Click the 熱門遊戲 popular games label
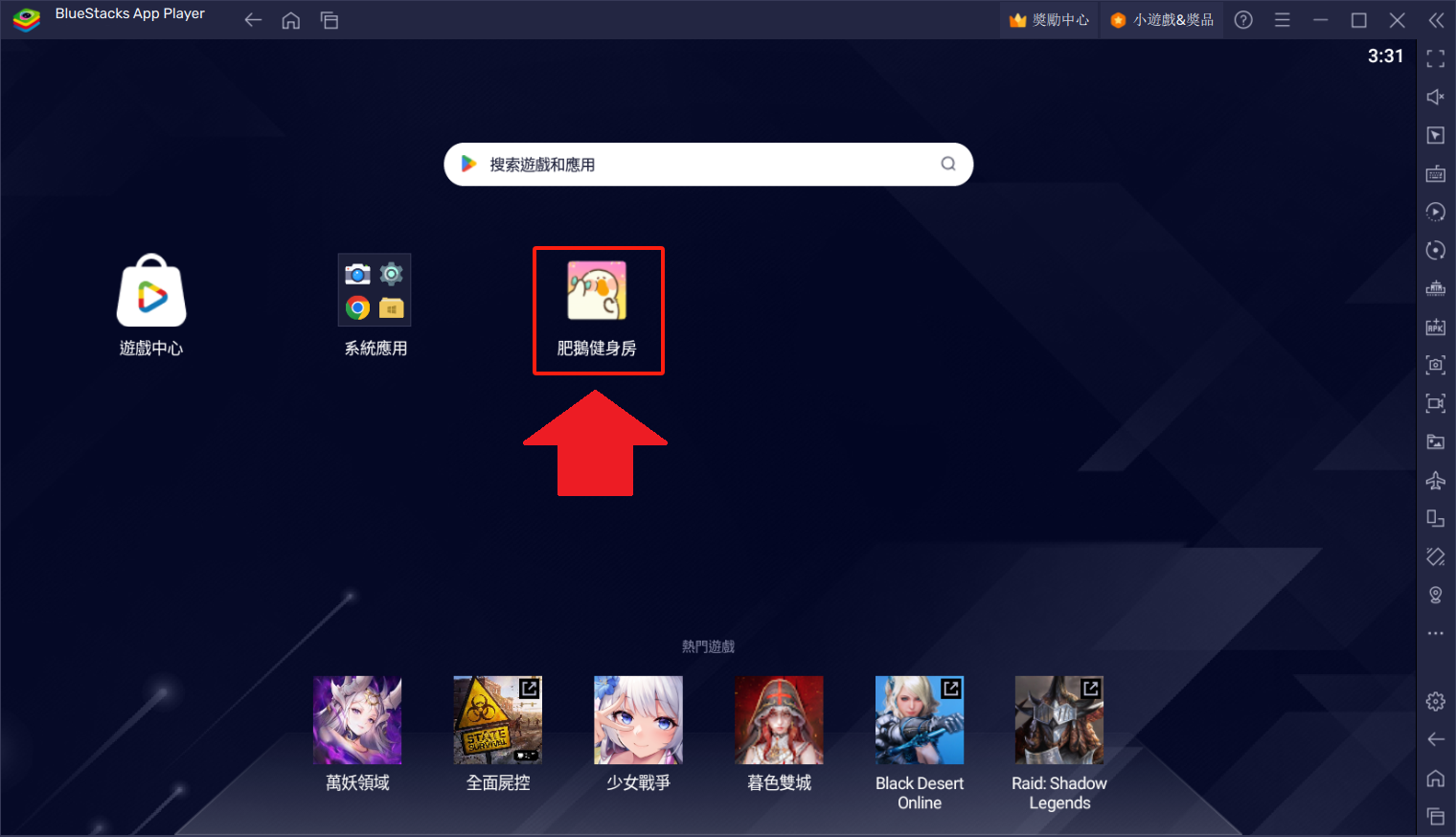Viewport: 1456px width, 837px height. pyautogui.click(x=708, y=646)
